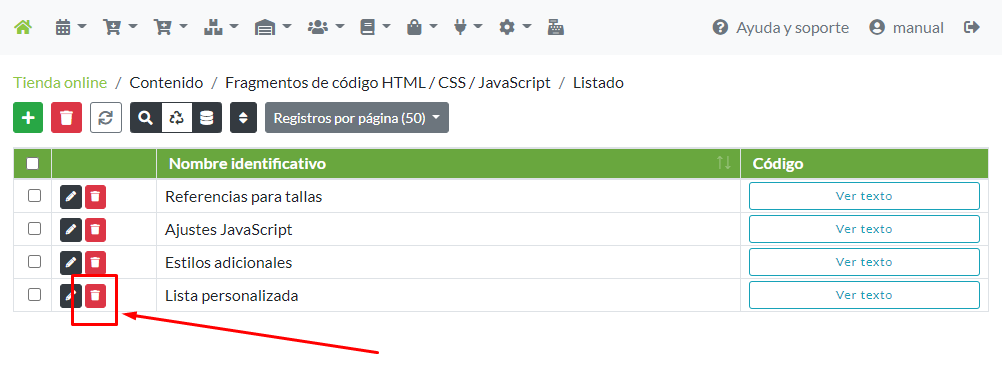
Task: Select the Referencias para tallas name
Action: [x=243, y=197]
